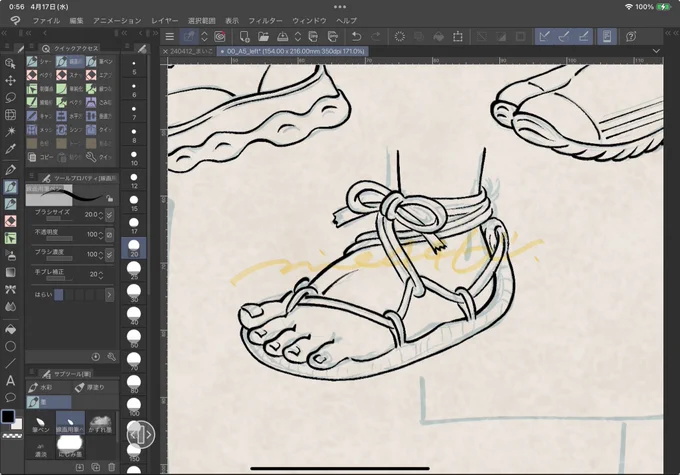Expand brush density dynamics dropdown
The height and width of the screenshot is (475, 680).
tap(109, 255)
